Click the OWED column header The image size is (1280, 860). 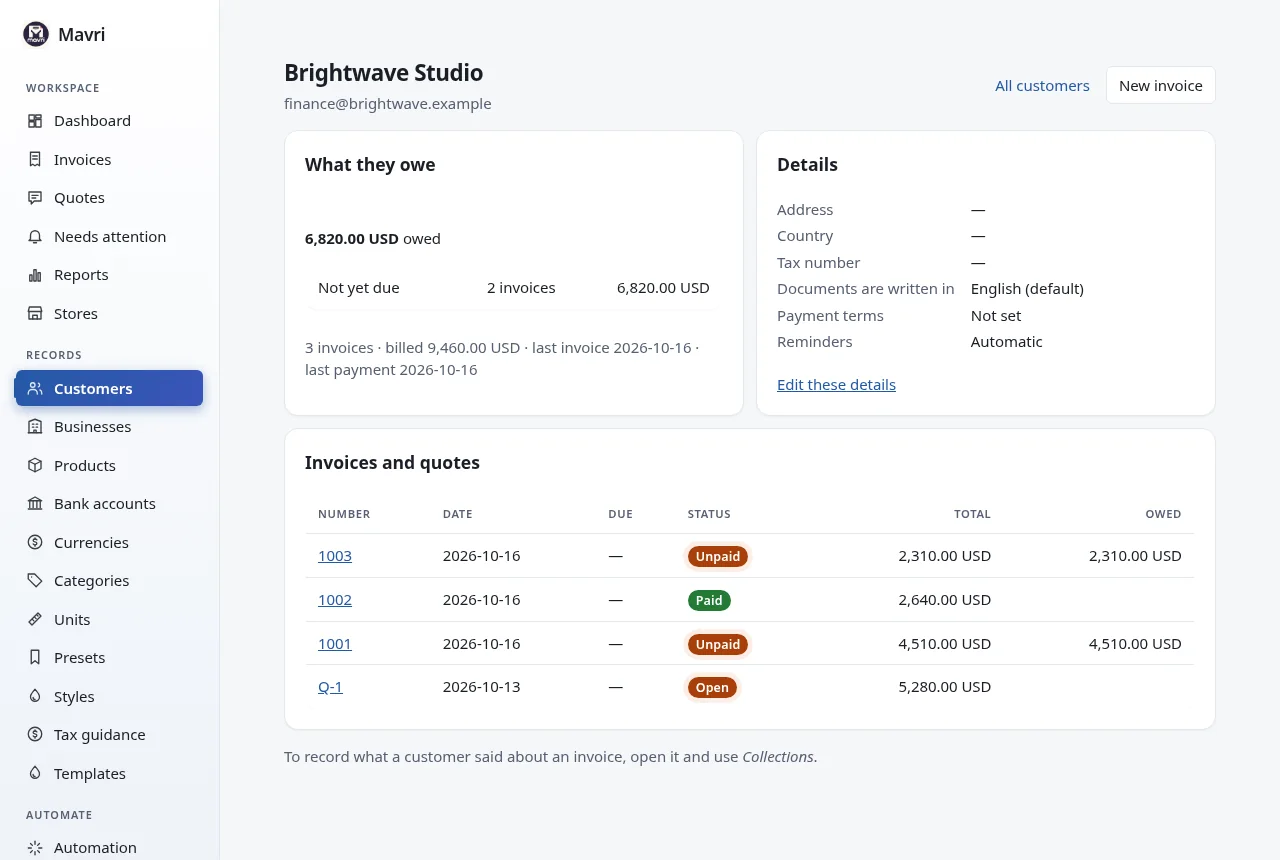pyautogui.click(x=1163, y=514)
